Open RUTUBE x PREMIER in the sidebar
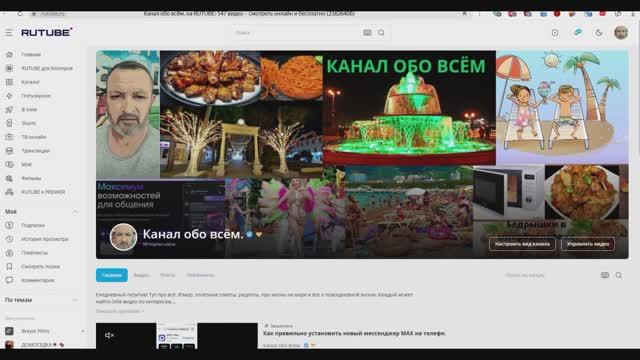Screen dimensions: 640x360 click(x=36, y=192)
